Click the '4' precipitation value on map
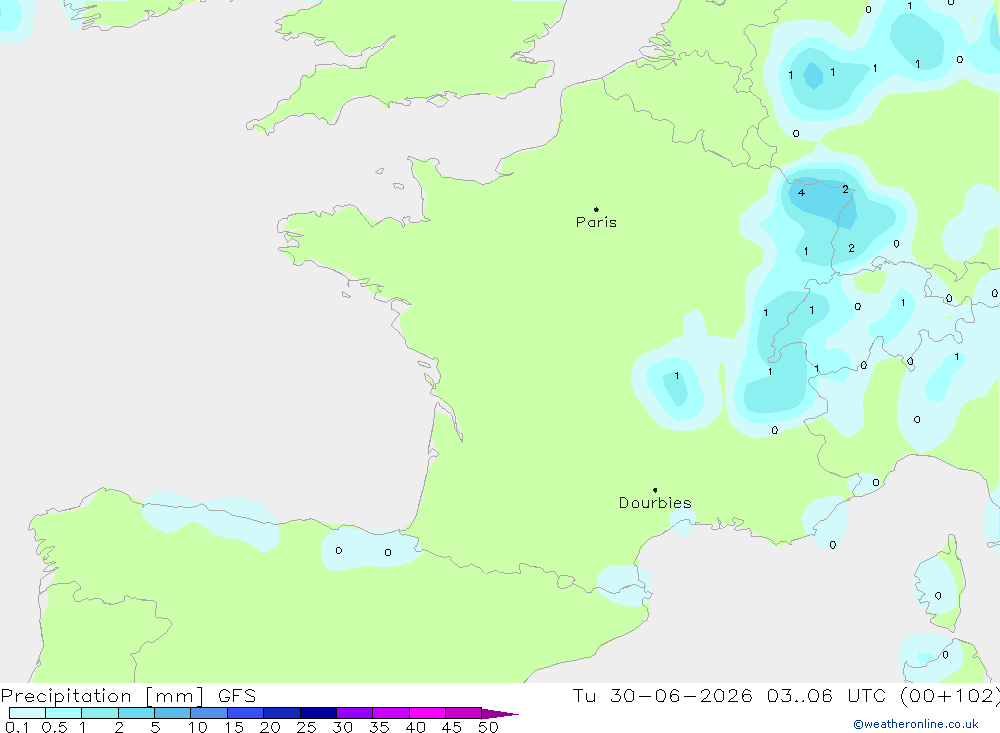The width and height of the screenshot is (1000, 733). click(x=801, y=193)
